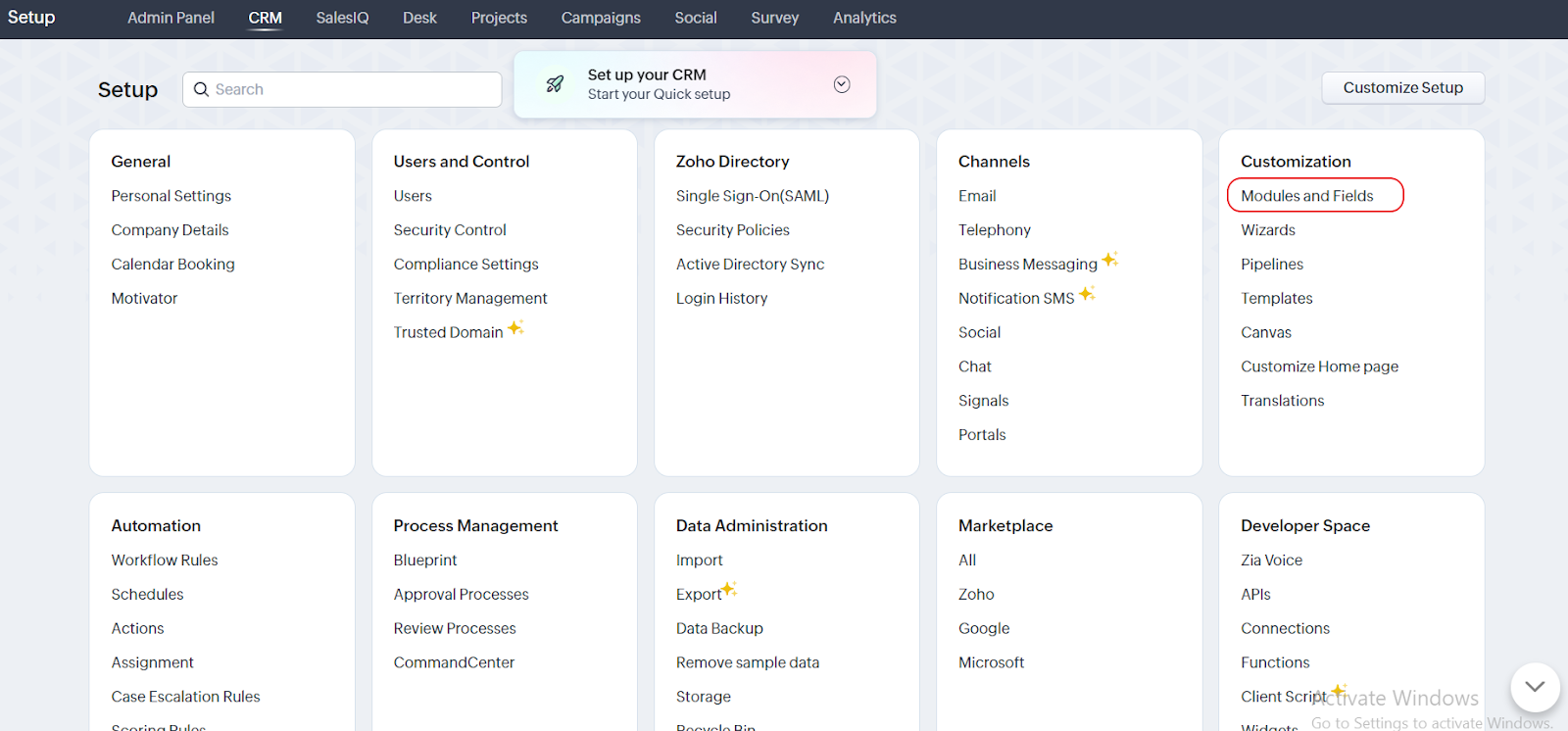The height and width of the screenshot is (731, 1568).
Task: Open the Social tab in the top bar
Action: [696, 18]
